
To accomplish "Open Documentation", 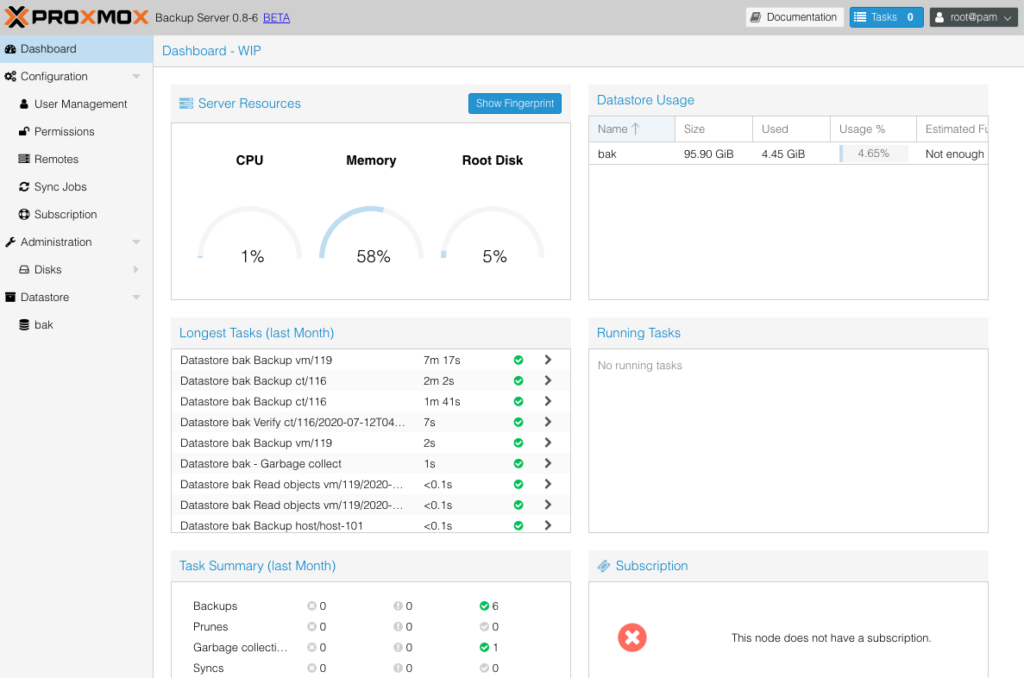I will (794, 17).
